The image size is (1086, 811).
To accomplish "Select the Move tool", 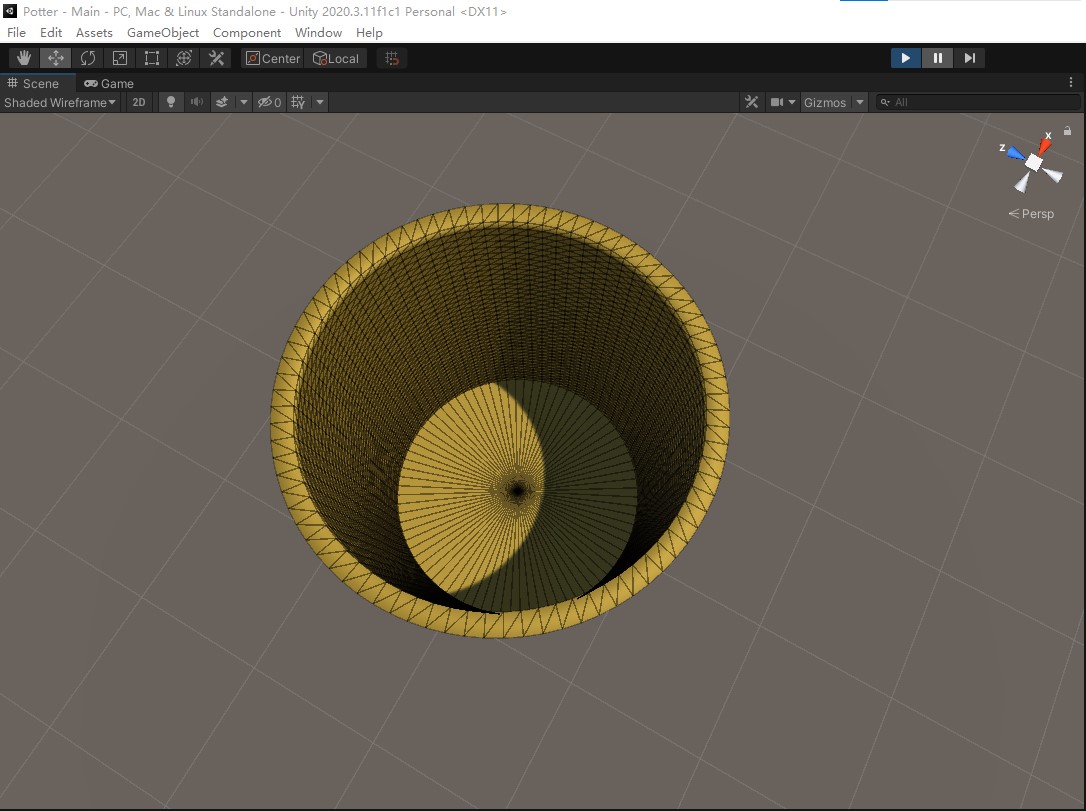I will (x=55, y=58).
